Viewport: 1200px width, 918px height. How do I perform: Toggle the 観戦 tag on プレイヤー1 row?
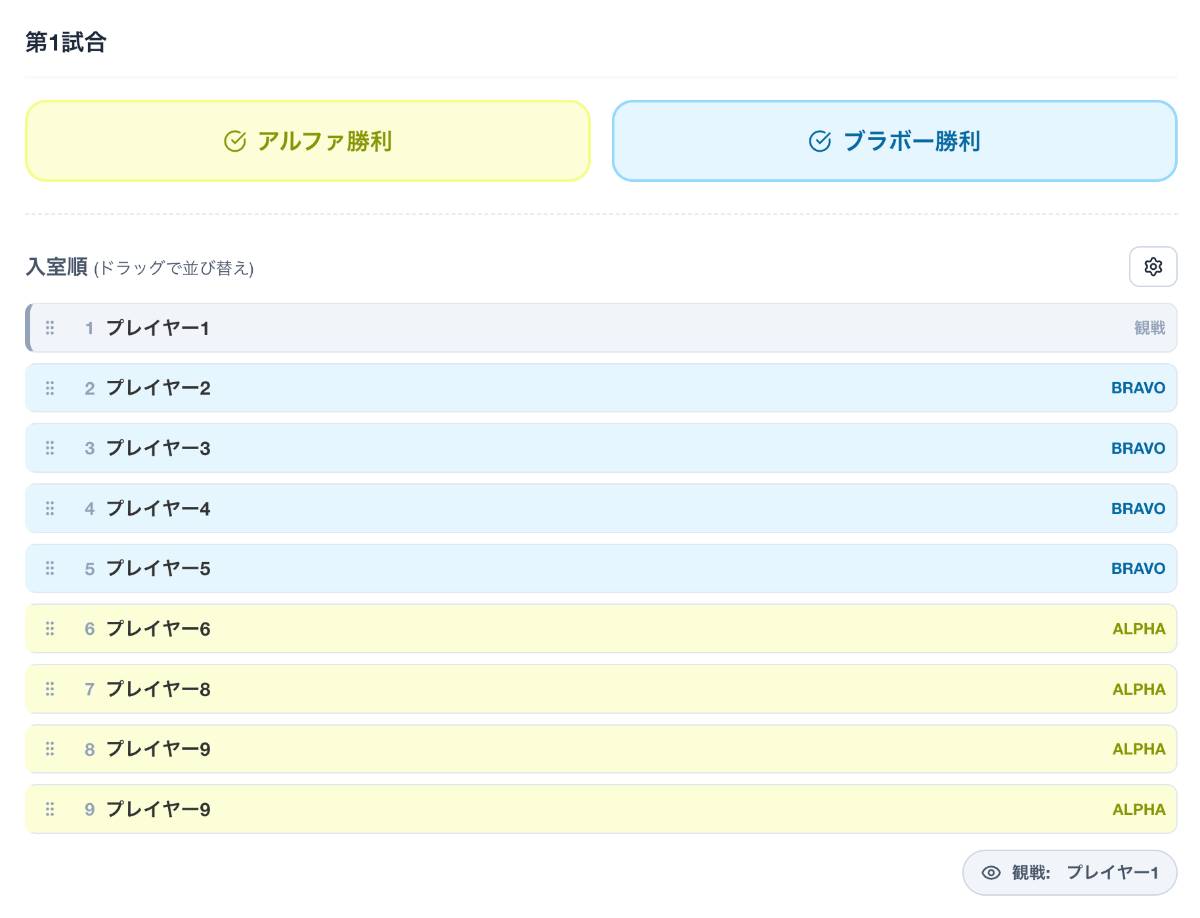pyautogui.click(x=1149, y=328)
